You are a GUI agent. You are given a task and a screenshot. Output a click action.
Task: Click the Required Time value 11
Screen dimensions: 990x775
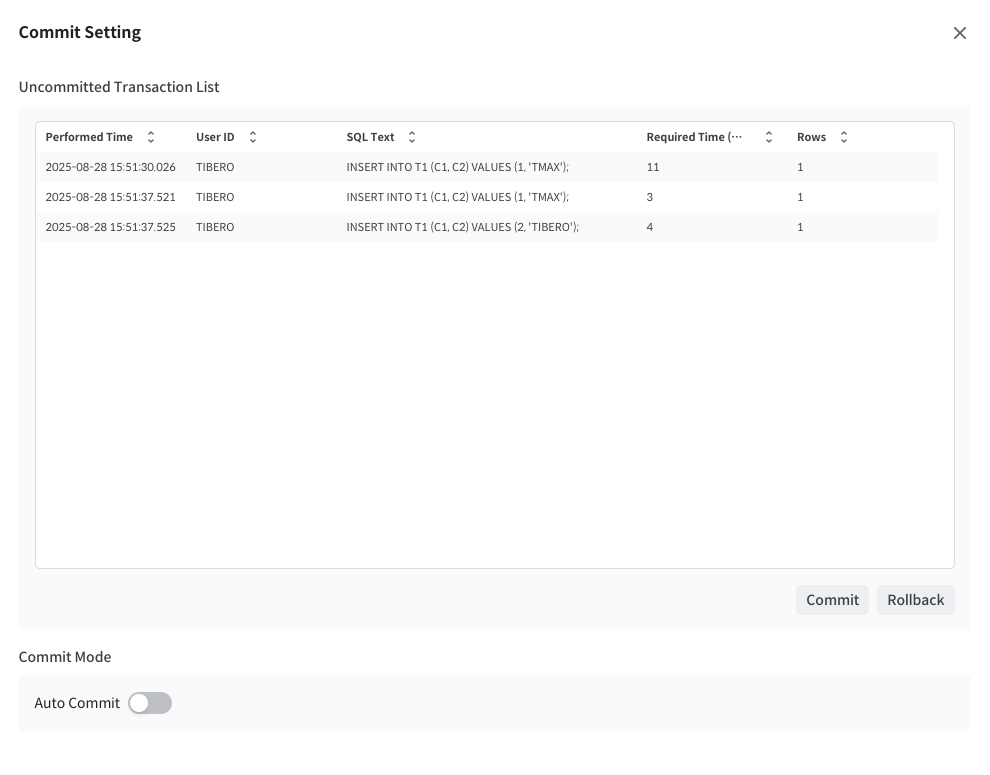point(653,167)
